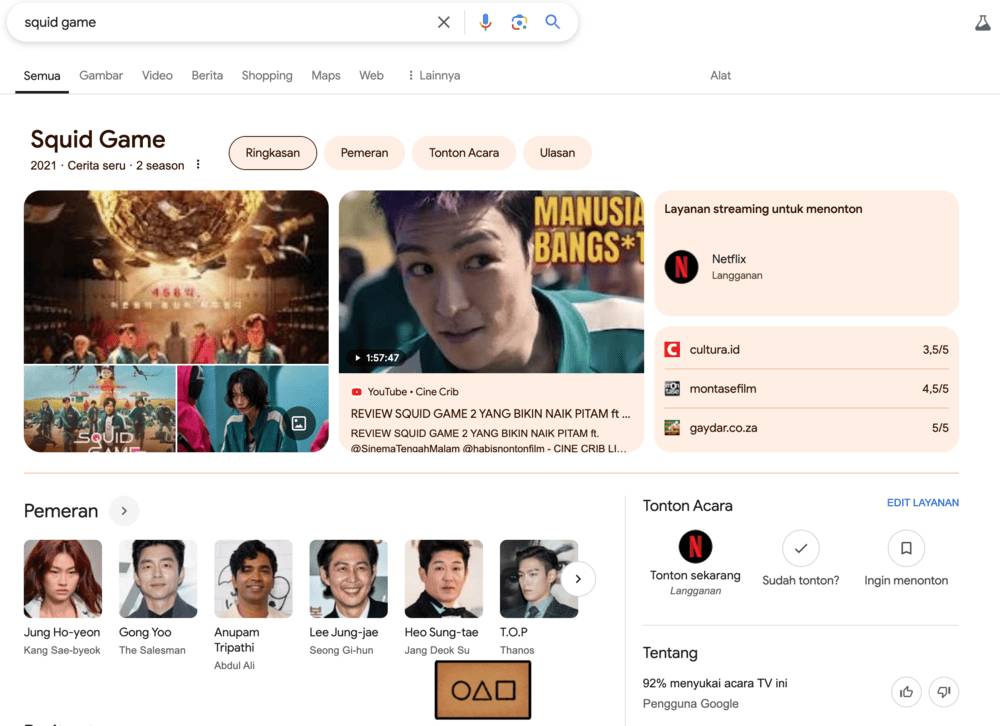This screenshot has height=726, width=1000.
Task: Click the EDIT LAYANAN link
Action: pyautogui.click(x=922, y=503)
